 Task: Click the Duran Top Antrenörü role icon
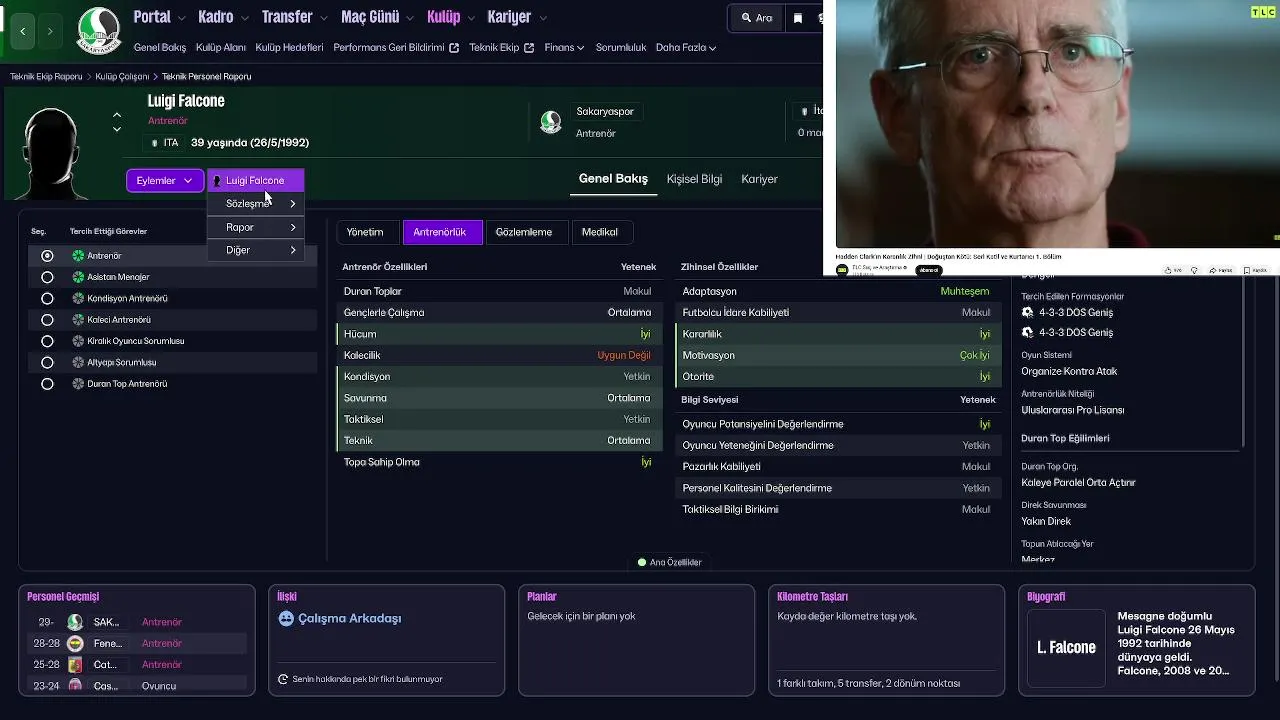pyautogui.click(x=78, y=384)
